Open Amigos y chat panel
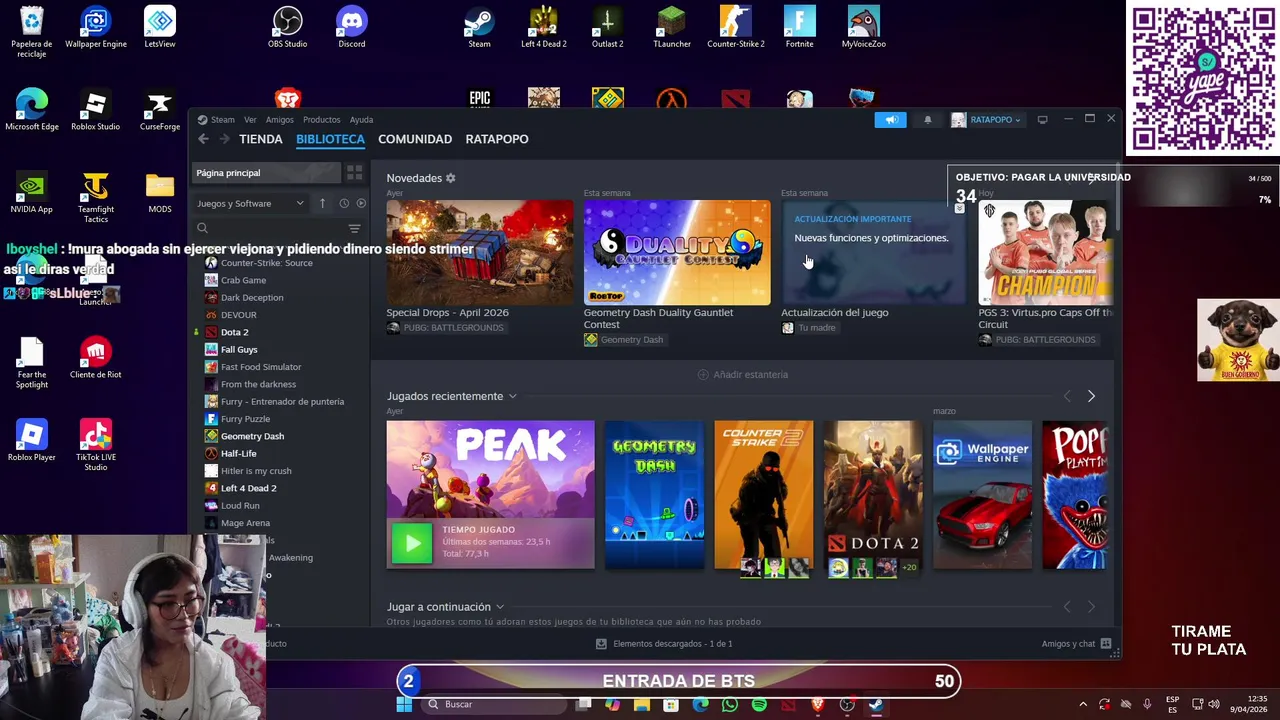The height and width of the screenshot is (720, 1280). pyautogui.click(x=1076, y=644)
